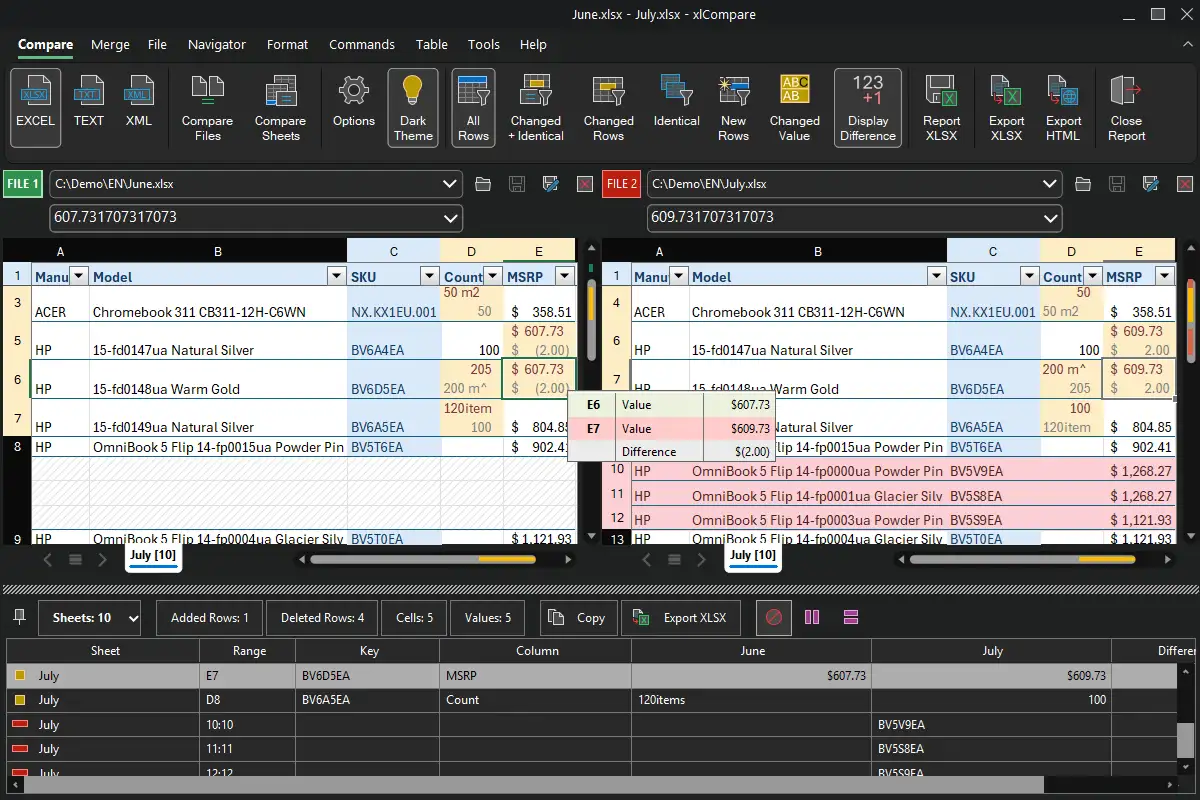Toggle the All Rows filter
The width and height of the screenshot is (1200, 800).
(473, 108)
